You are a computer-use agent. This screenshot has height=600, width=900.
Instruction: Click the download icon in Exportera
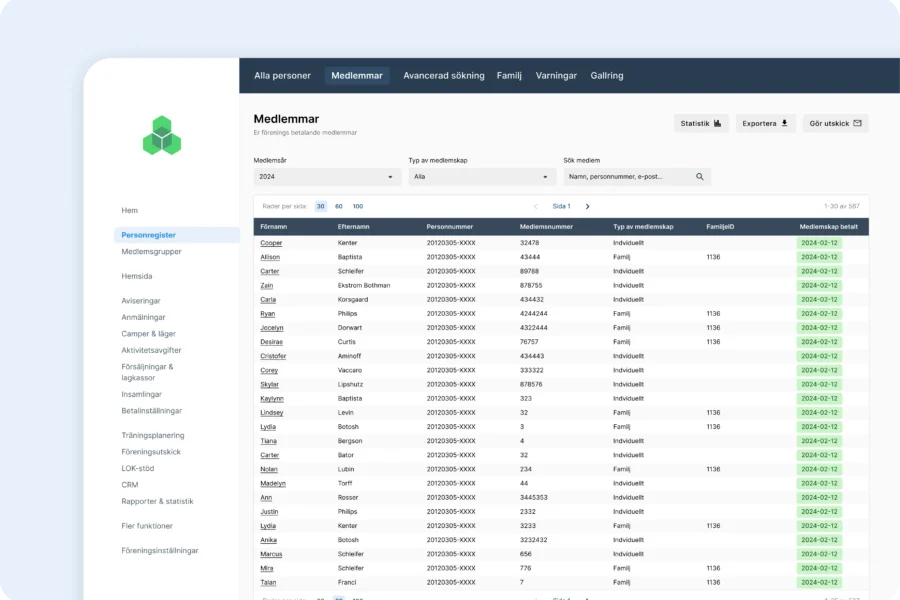coord(784,123)
